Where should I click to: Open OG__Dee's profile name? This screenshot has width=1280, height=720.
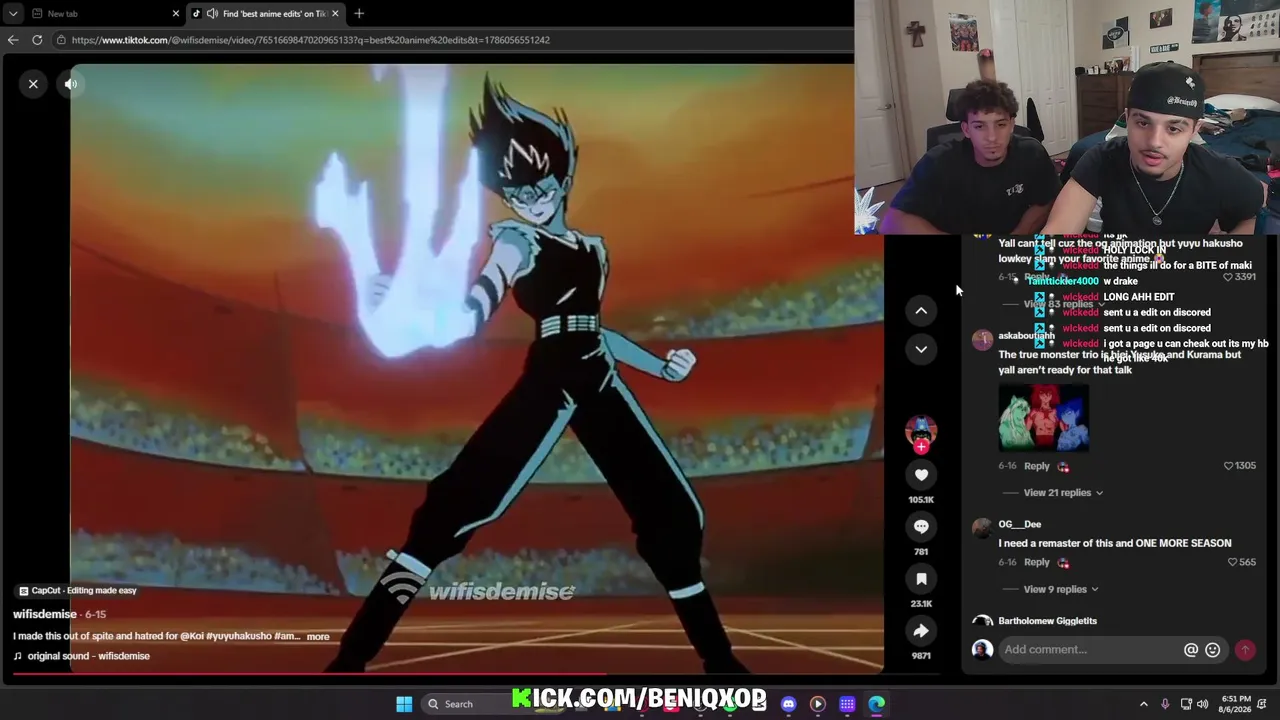[1019, 524]
